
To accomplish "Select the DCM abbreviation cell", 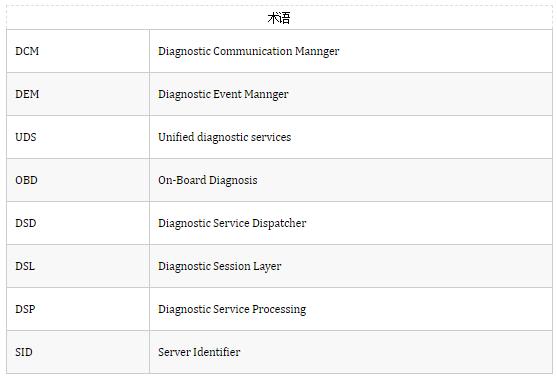I will pyautogui.click(x=78, y=51).
